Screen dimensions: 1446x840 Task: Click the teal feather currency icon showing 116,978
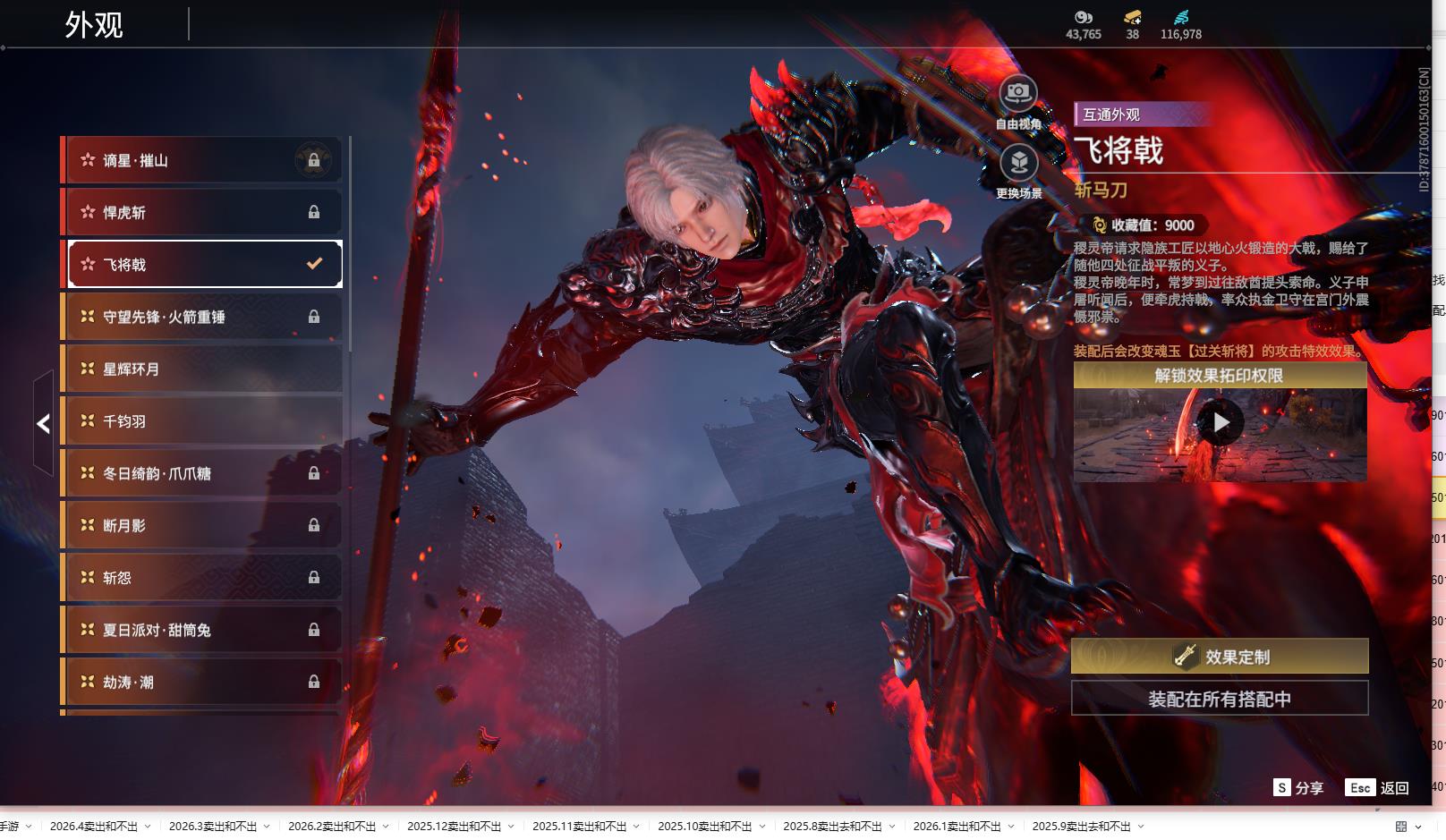pos(1181,17)
